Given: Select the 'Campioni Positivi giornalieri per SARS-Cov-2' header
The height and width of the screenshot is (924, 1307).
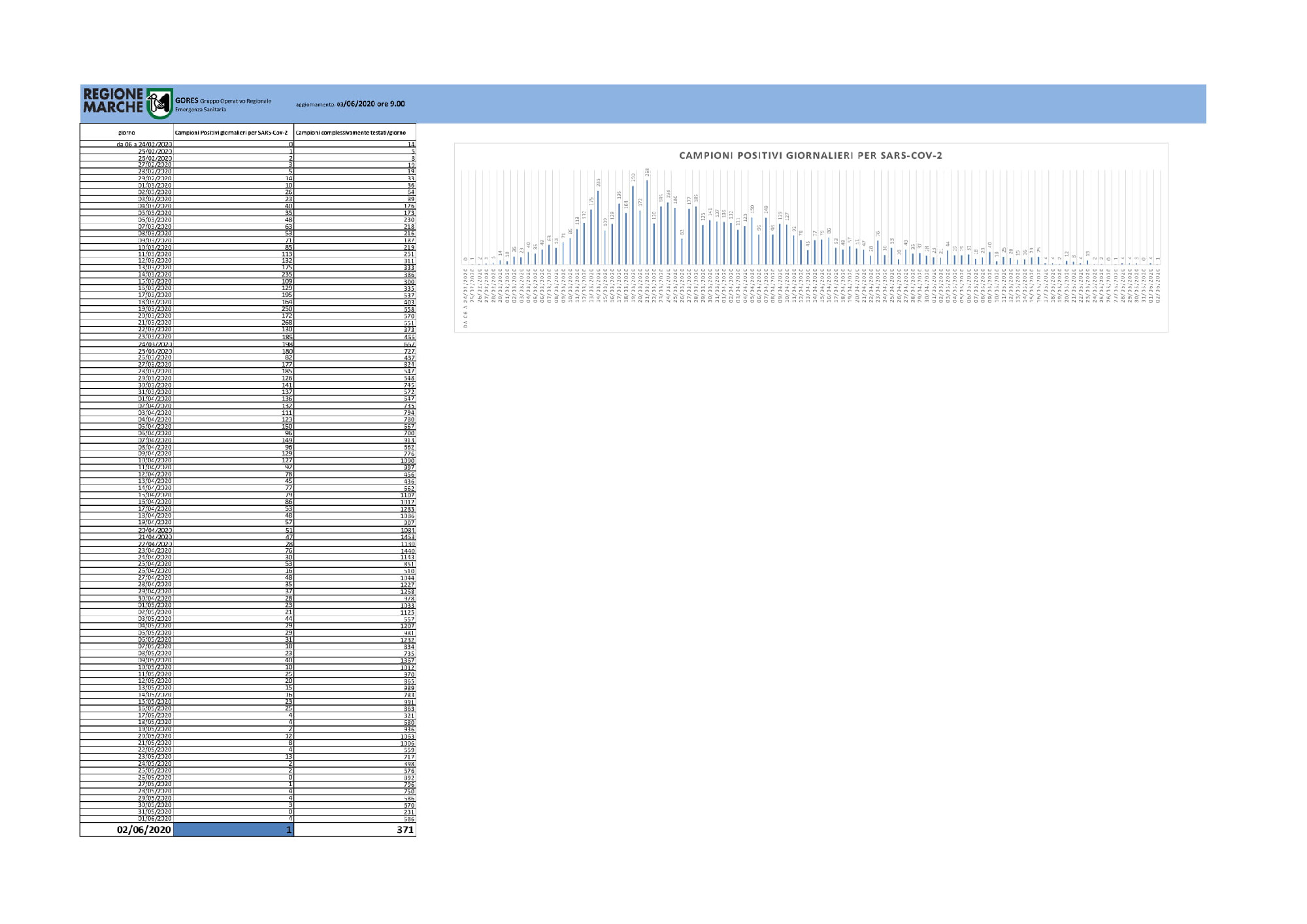Looking at the screenshot, I should [x=231, y=133].
